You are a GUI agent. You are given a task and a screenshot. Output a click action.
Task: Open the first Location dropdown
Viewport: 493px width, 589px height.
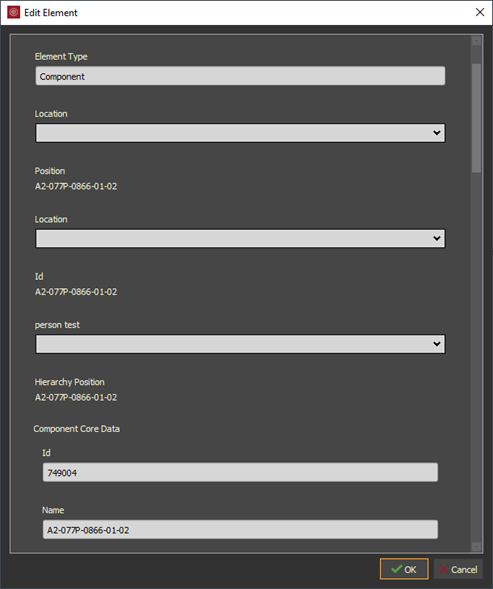tap(240, 133)
